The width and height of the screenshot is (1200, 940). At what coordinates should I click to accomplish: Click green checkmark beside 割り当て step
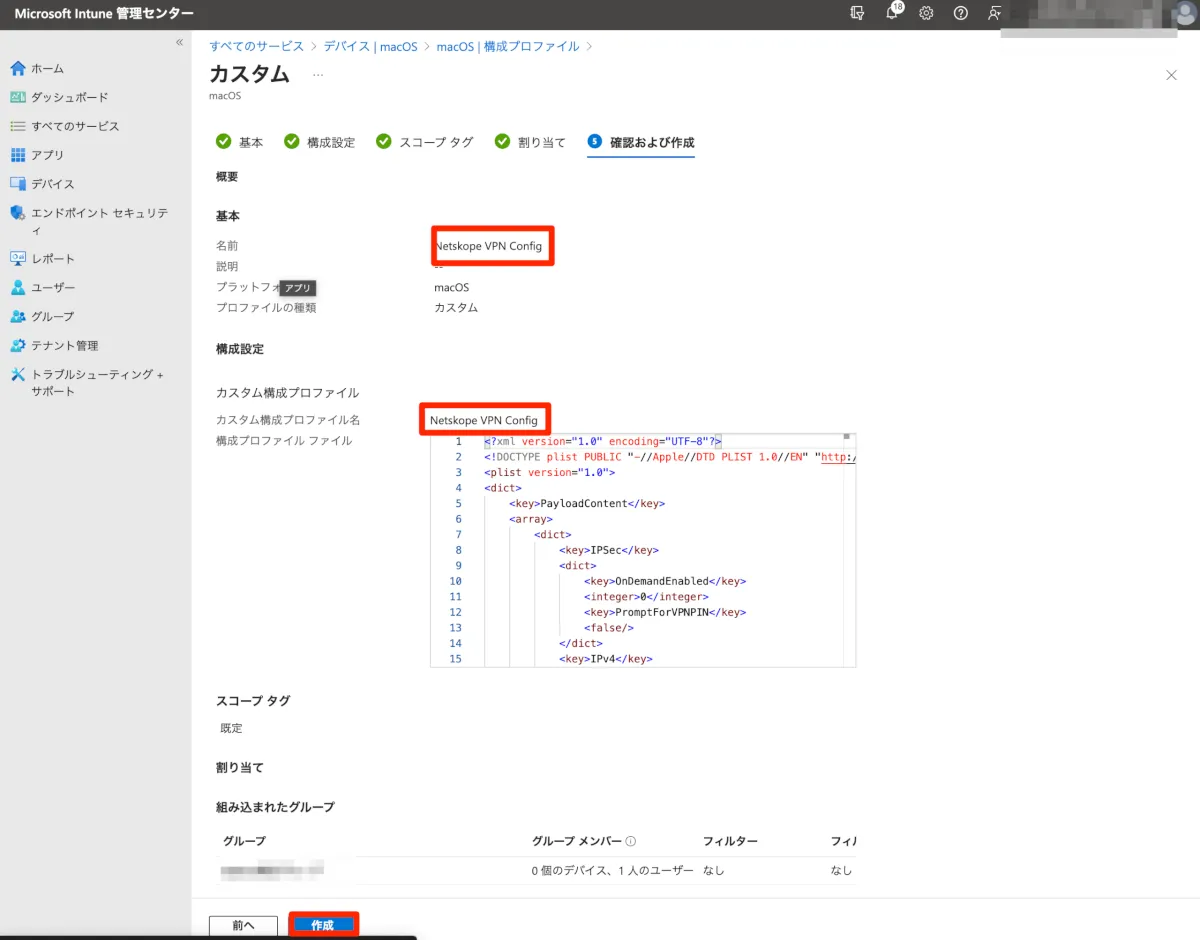click(502, 141)
